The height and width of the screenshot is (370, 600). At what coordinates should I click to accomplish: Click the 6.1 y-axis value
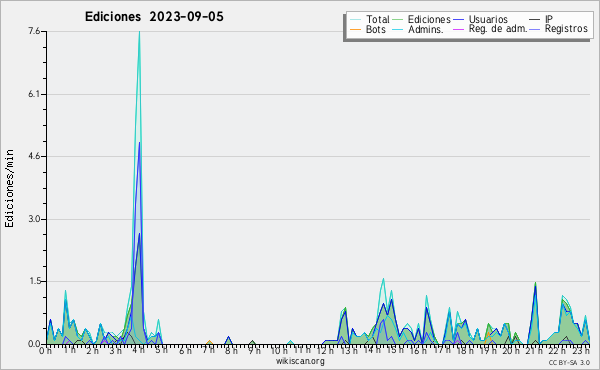click(34, 94)
